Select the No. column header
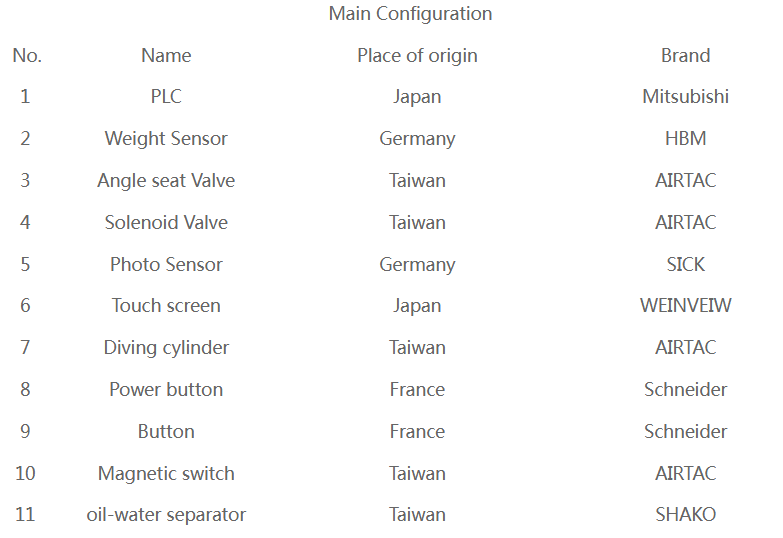This screenshot has height=538, width=783. click(x=27, y=56)
